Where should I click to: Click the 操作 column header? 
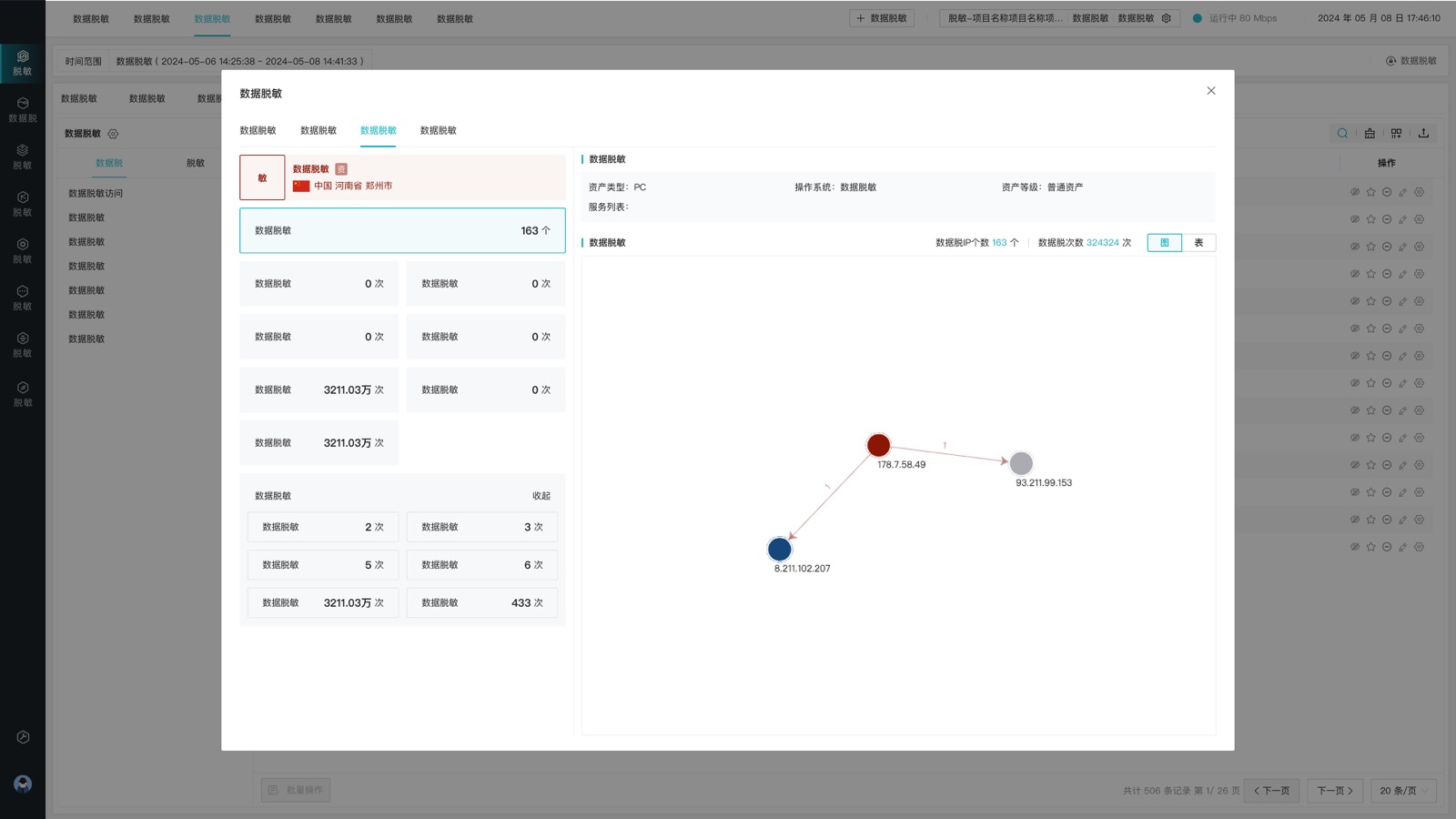tap(1386, 163)
